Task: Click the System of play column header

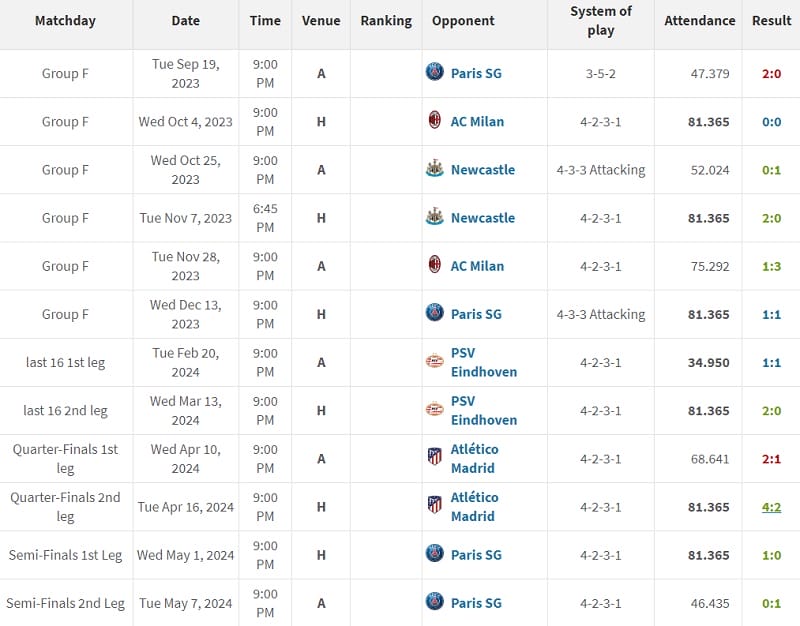Action: (601, 21)
